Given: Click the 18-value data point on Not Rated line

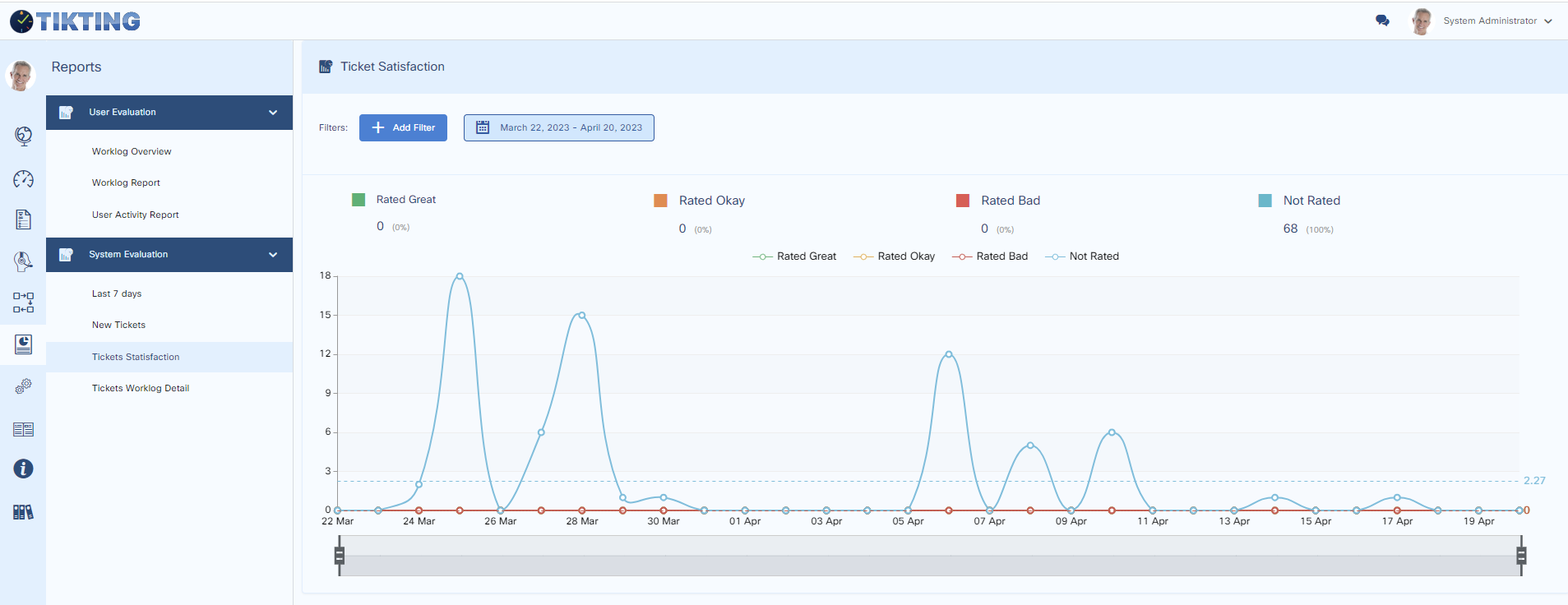Looking at the screenshot, I should [x=460, y=276].
